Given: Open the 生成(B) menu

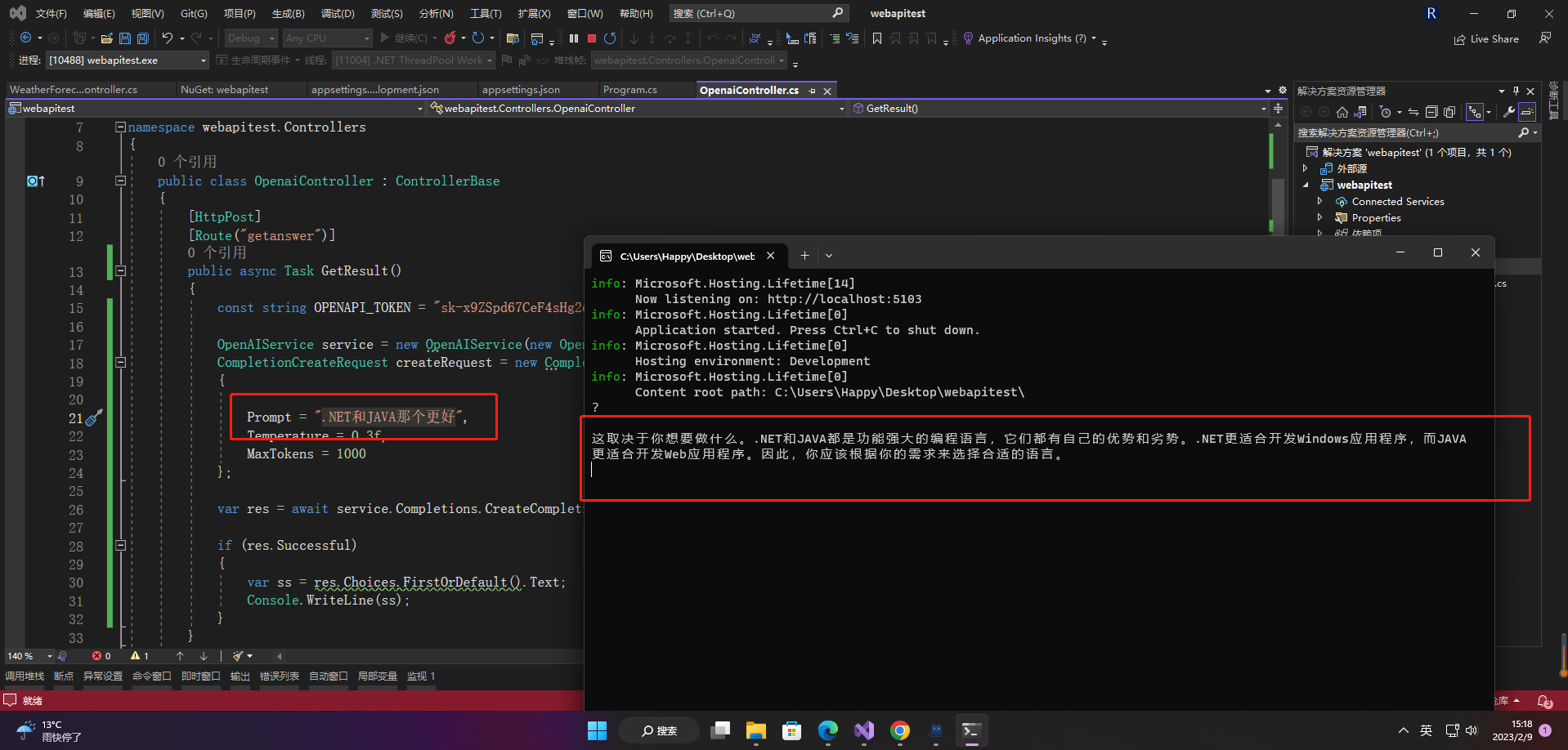Looking at the screenshot, I should (288, 14).
